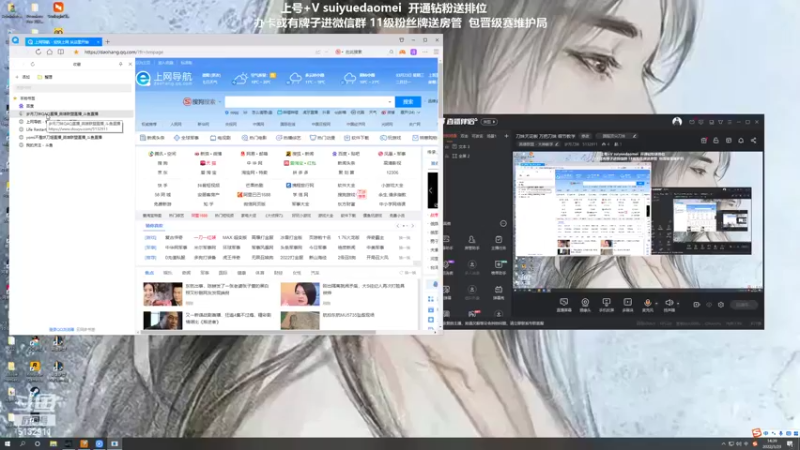Expand the microphone options arrow
This screenshot has width=800, height=450.
tap(656, 304)
